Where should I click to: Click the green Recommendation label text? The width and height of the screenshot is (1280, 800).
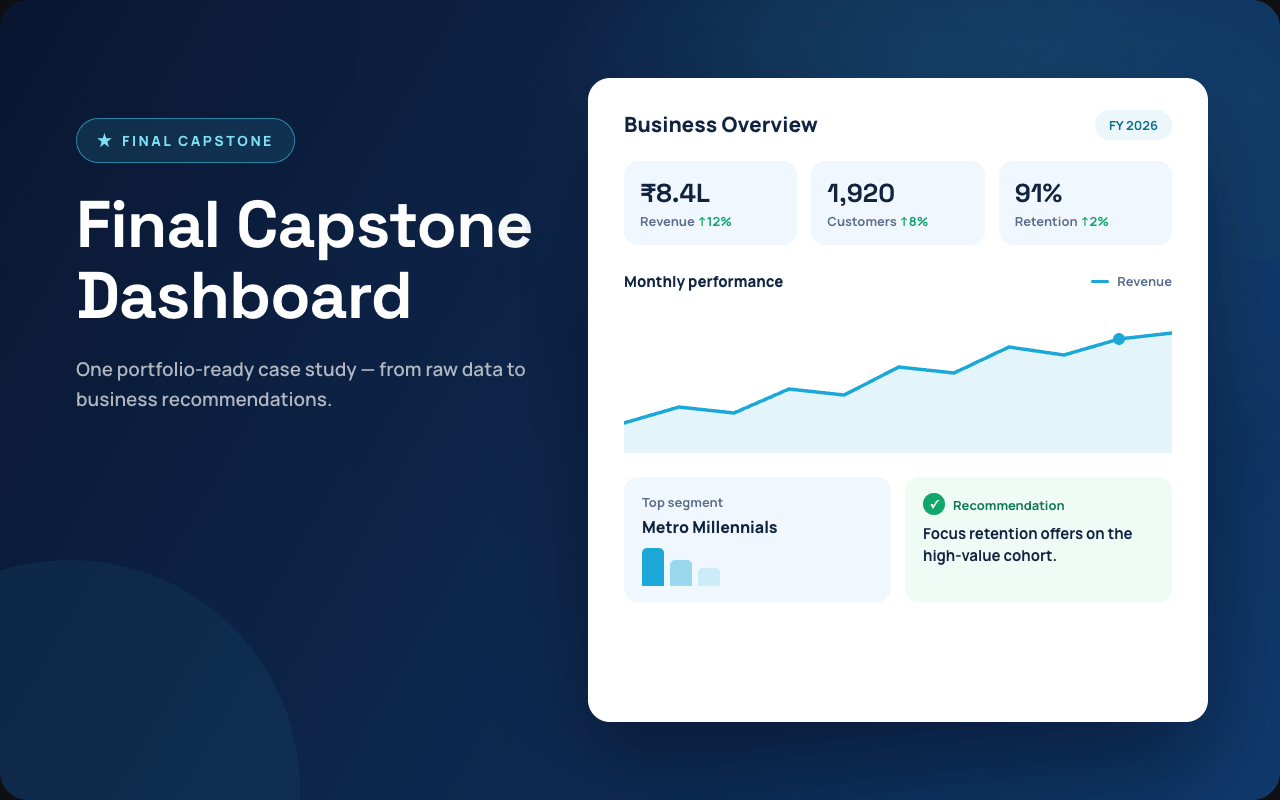pos(1008,506)
